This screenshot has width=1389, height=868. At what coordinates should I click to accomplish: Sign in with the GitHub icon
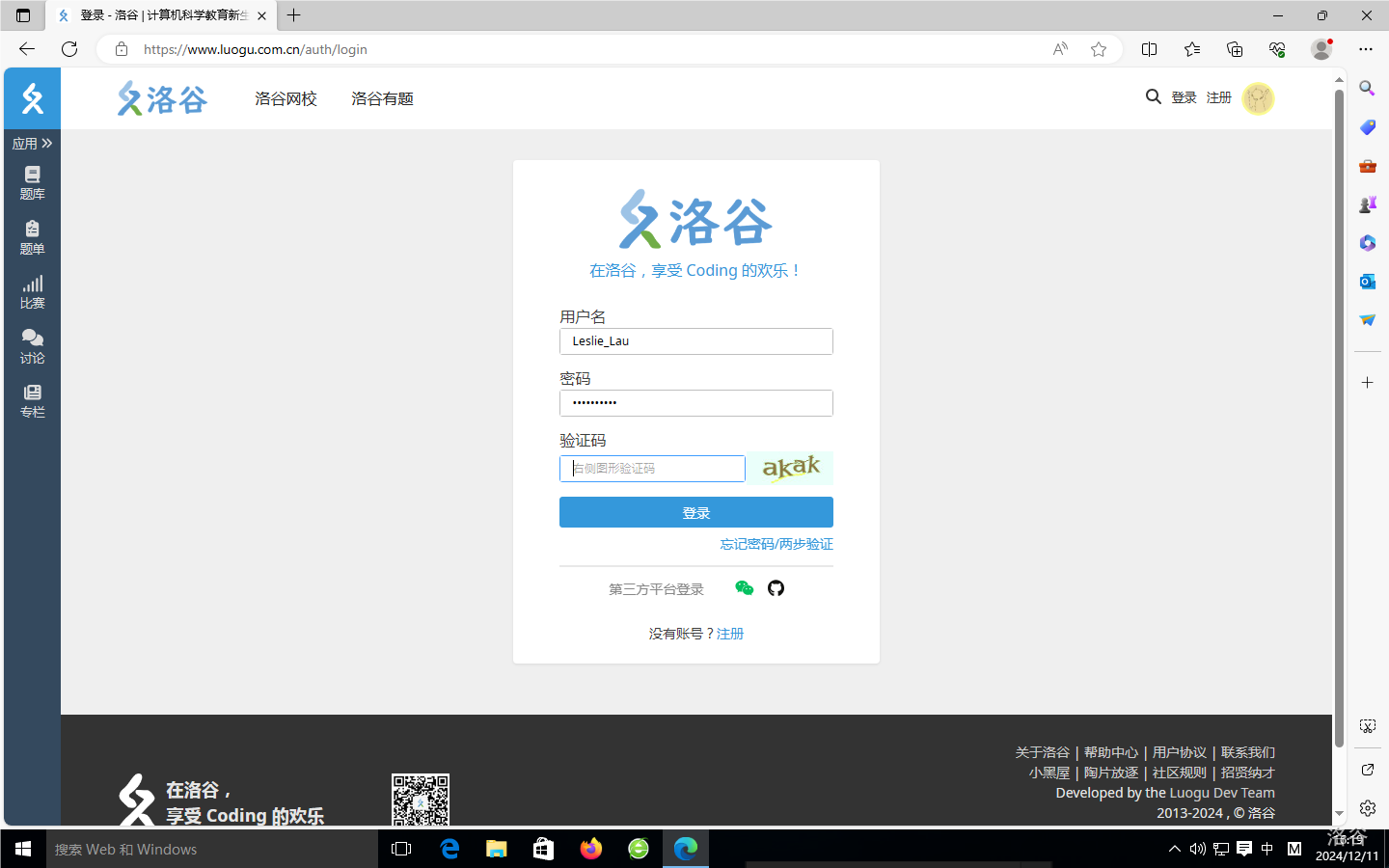(776, 588)
